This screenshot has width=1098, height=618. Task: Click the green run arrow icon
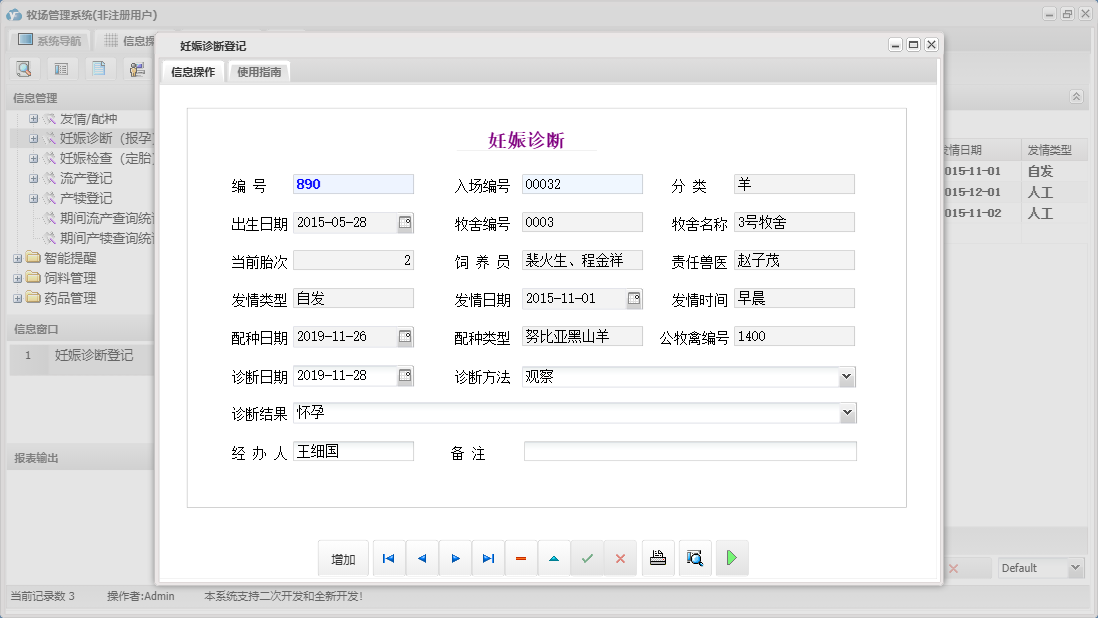(x=731, y=558)
